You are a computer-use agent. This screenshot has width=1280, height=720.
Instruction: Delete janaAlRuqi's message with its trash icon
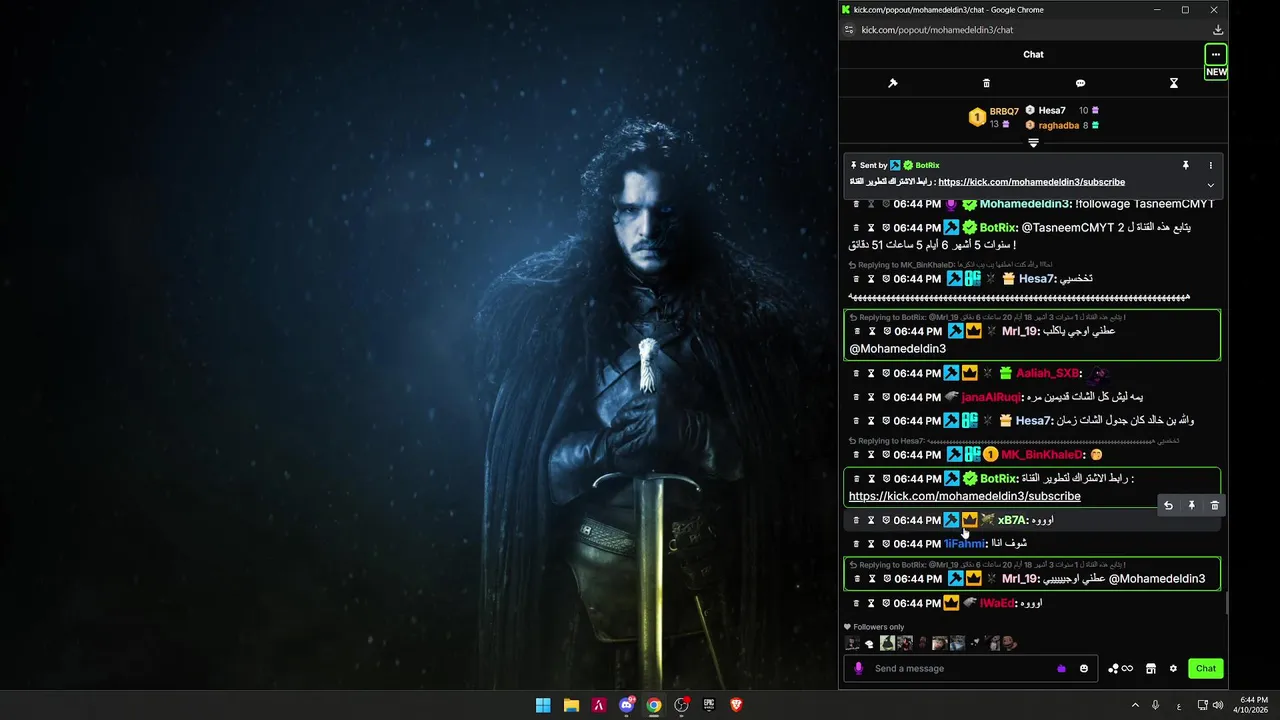[856, 397]
